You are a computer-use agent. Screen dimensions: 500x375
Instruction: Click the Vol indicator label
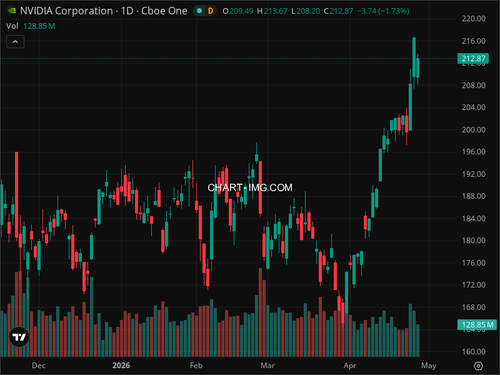click(12, 26)
